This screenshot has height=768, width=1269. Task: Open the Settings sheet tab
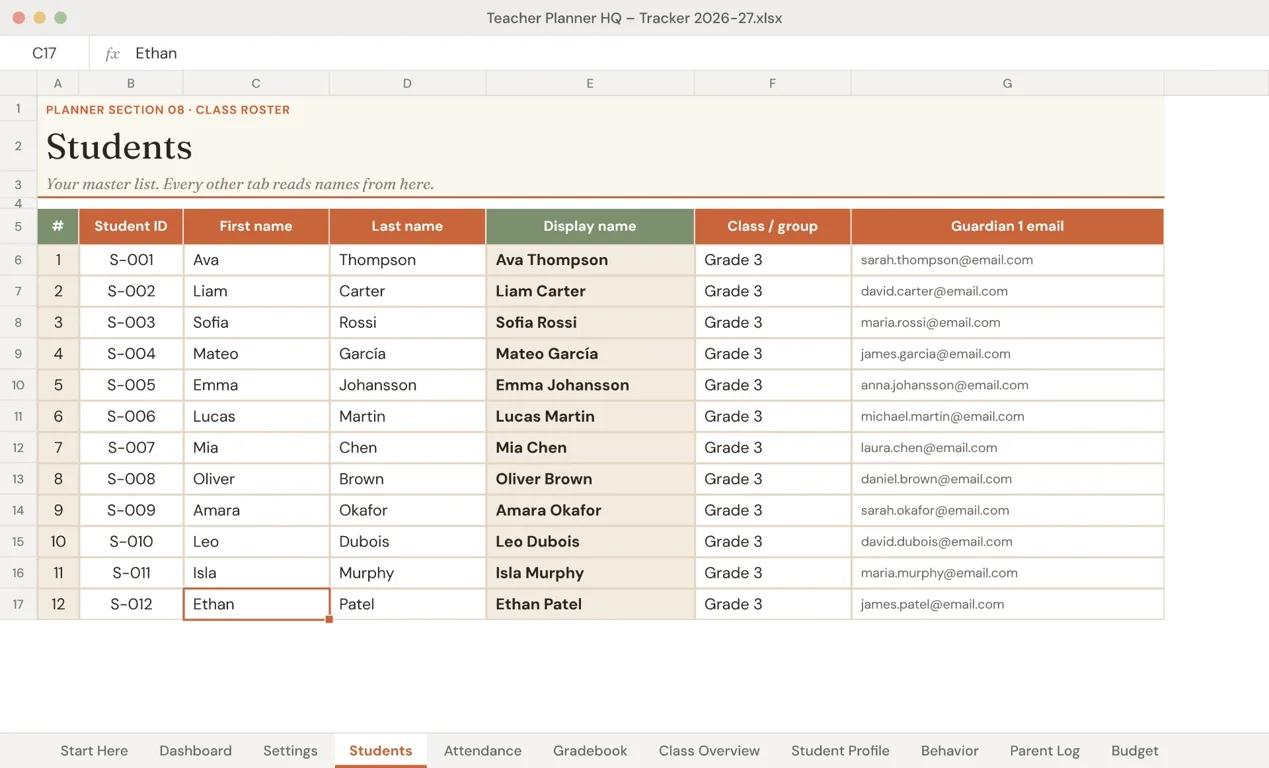[x=290, y=751]
